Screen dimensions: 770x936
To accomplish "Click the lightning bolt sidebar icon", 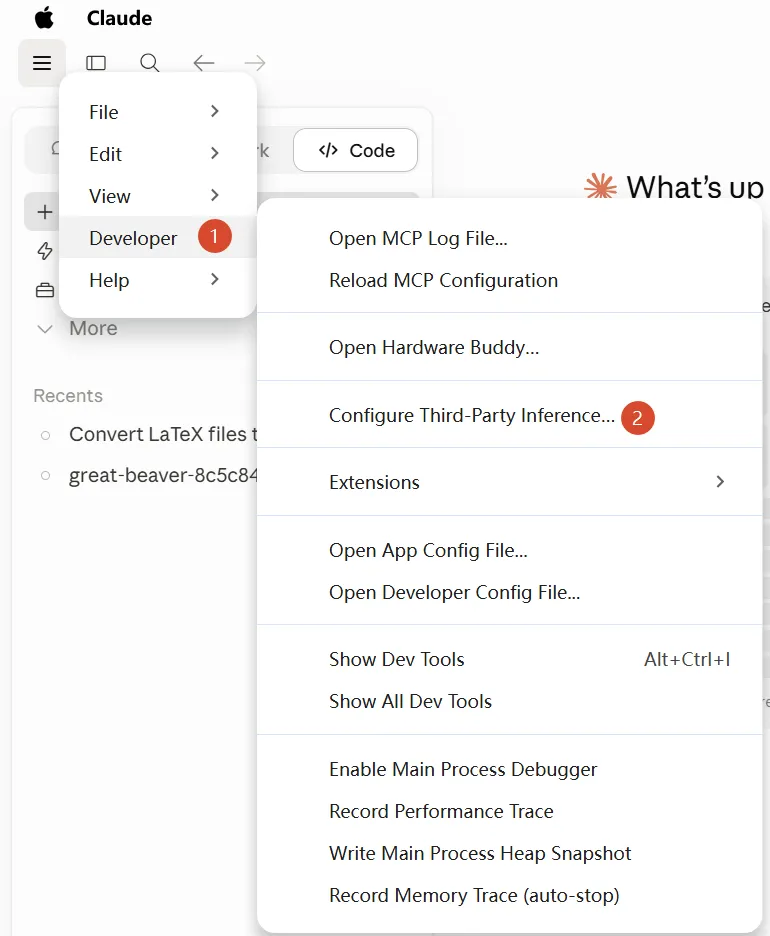I will coord(45,251).
